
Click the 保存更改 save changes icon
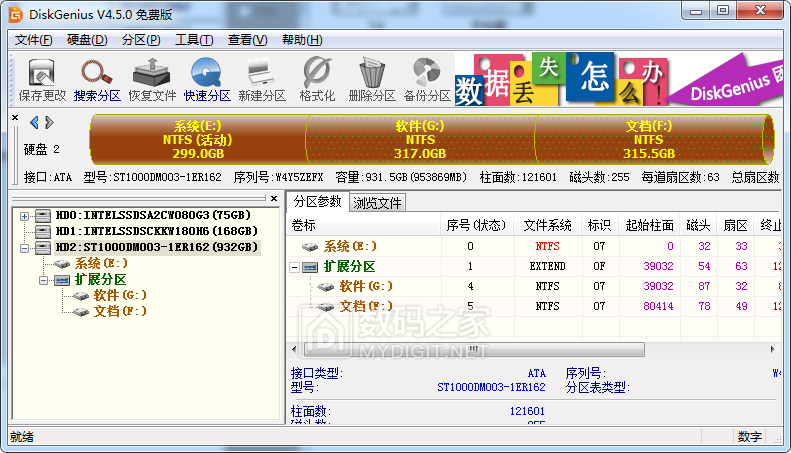[42, 80]
